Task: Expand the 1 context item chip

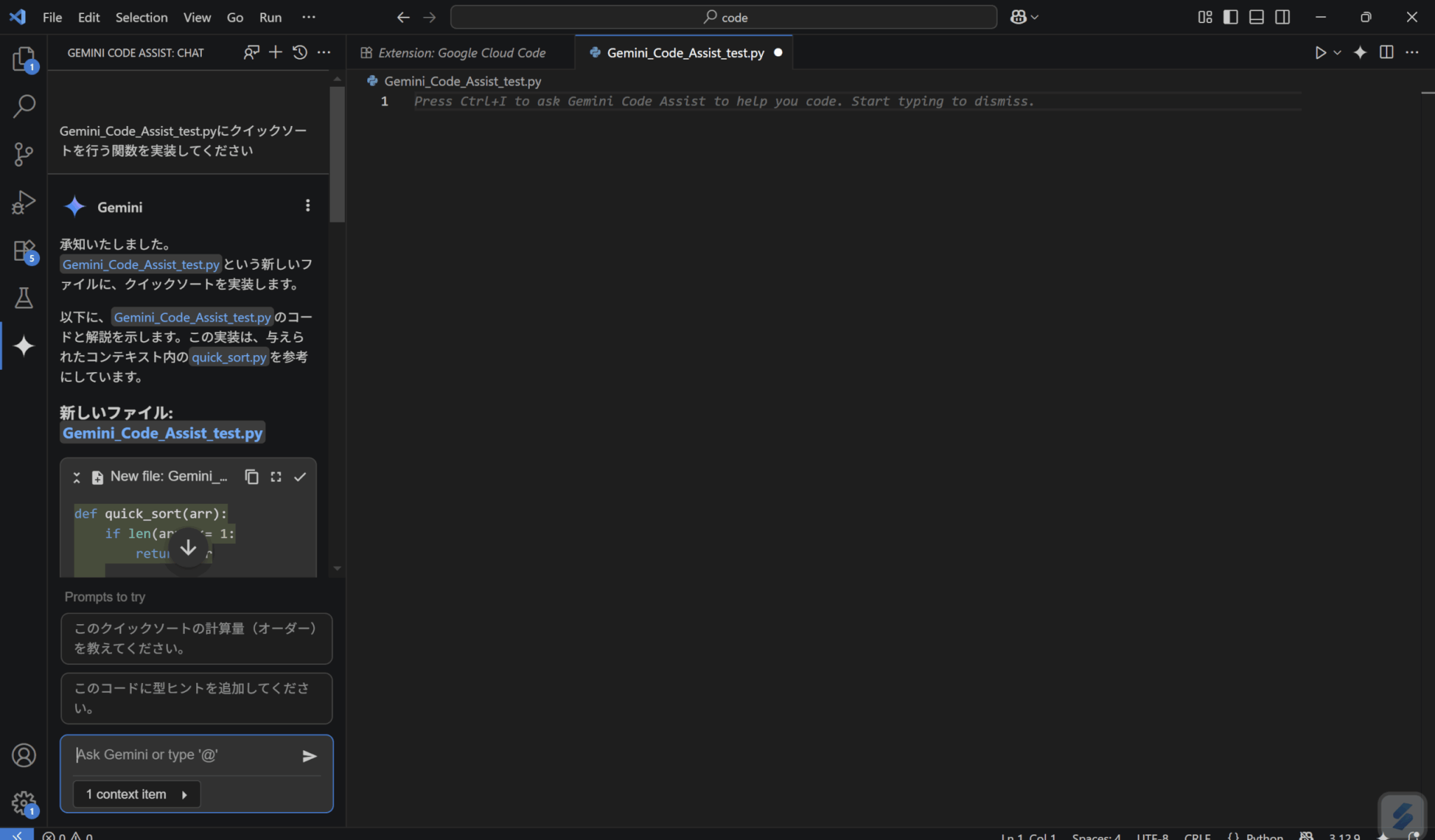Action: click(x=137, y=794)
